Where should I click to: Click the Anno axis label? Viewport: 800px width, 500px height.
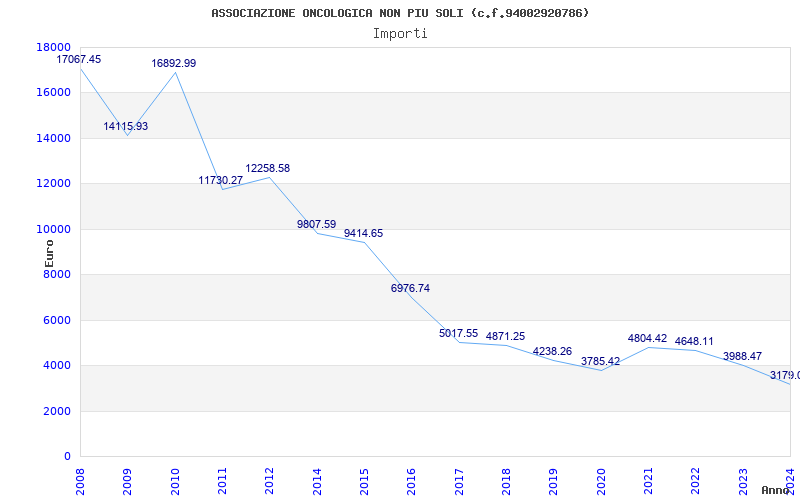click(776, 490)
